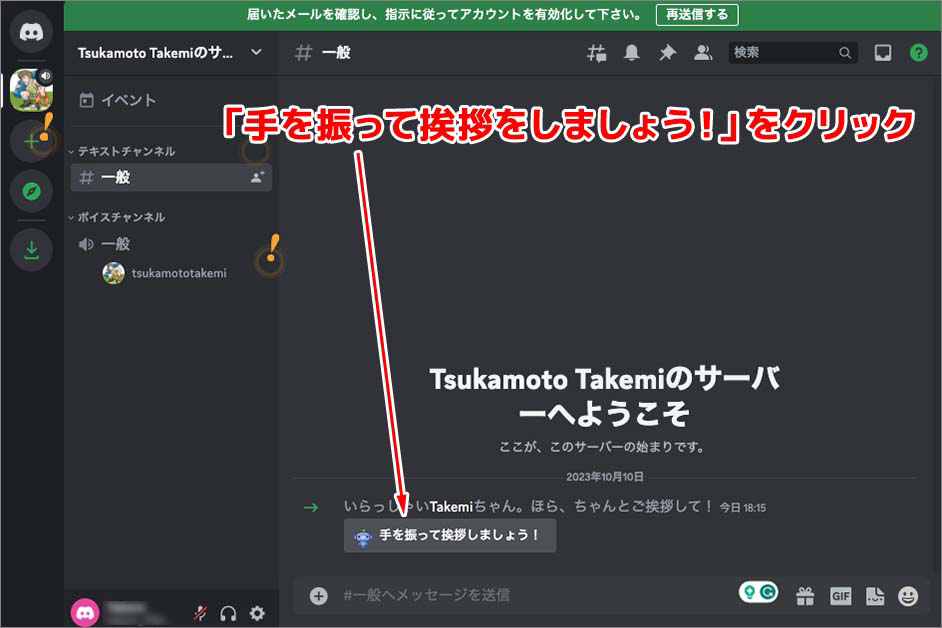Open the help question mark icon
942x628 pixels.
coord(918,53)
